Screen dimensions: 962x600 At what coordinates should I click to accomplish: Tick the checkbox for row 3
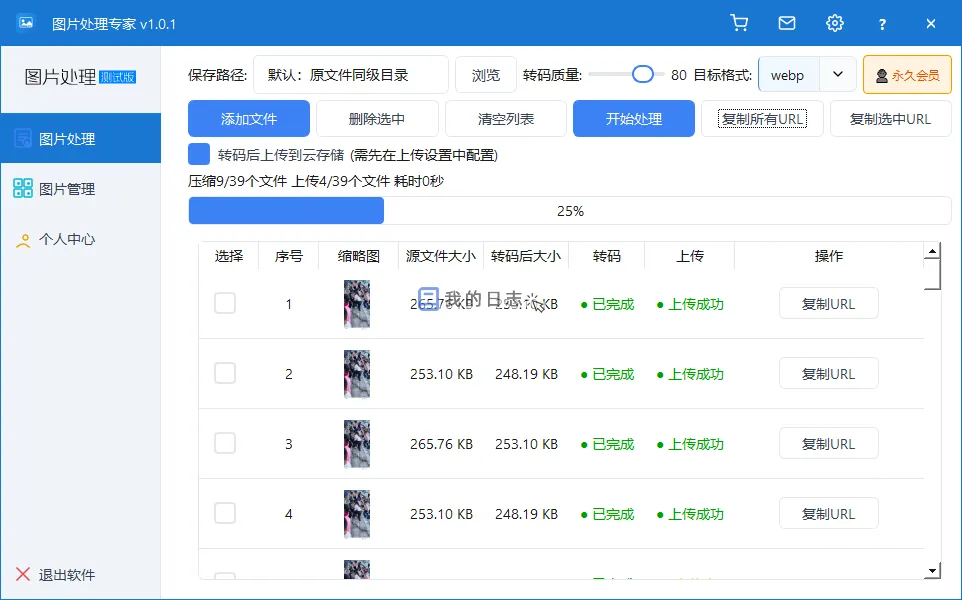pyautogui.click(x=225, y=443)
